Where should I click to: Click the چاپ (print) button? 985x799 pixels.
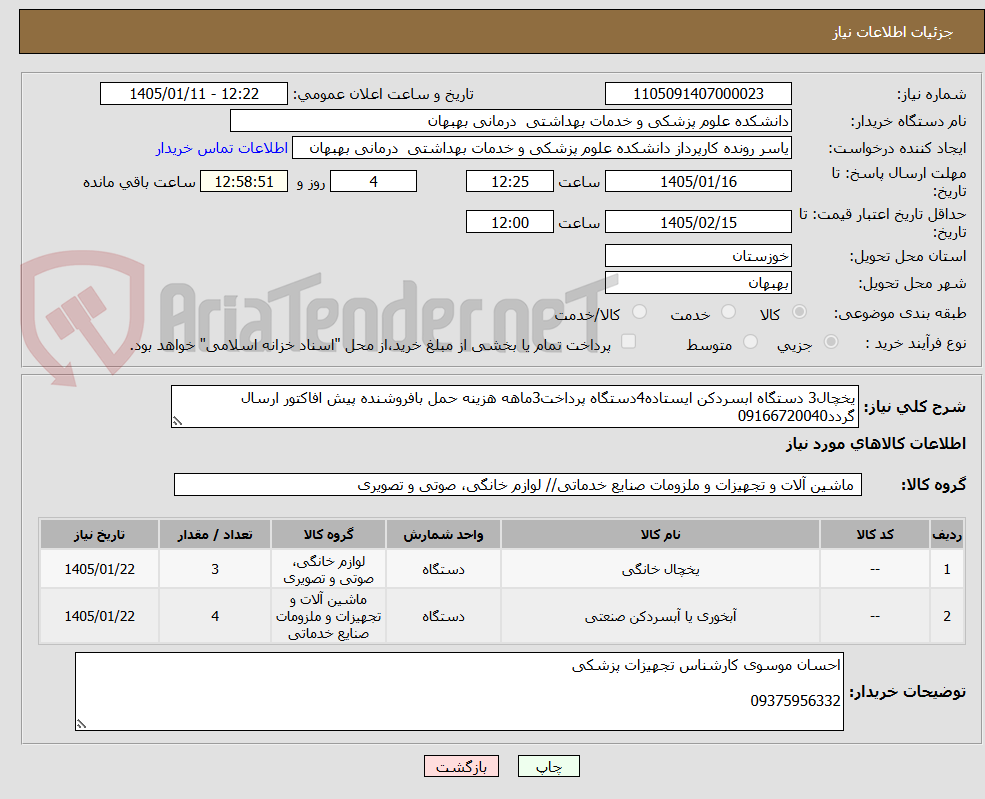tap(548, 766)
